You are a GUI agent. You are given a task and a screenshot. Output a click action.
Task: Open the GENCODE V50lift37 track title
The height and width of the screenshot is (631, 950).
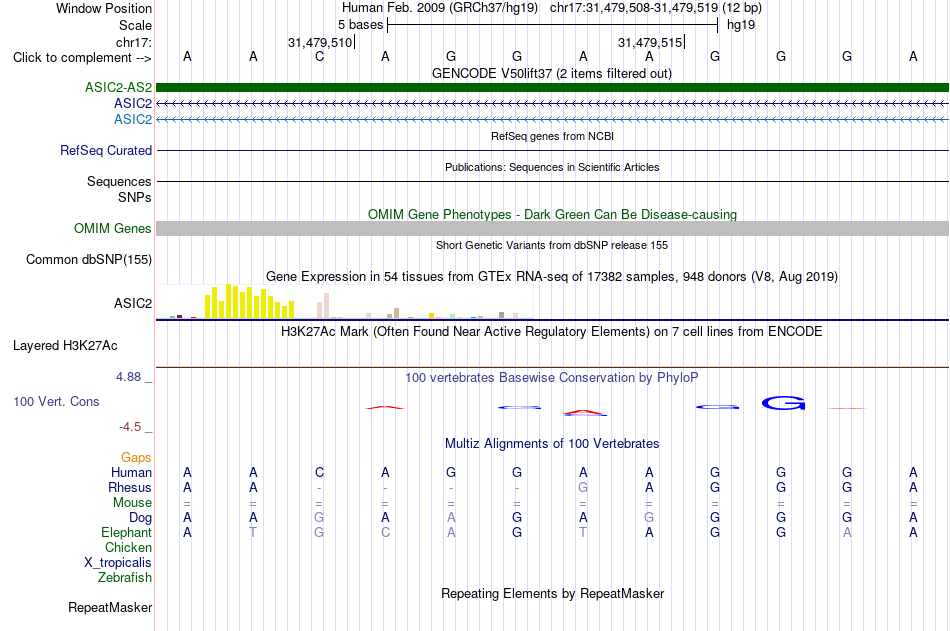click(x=552, y=73)
